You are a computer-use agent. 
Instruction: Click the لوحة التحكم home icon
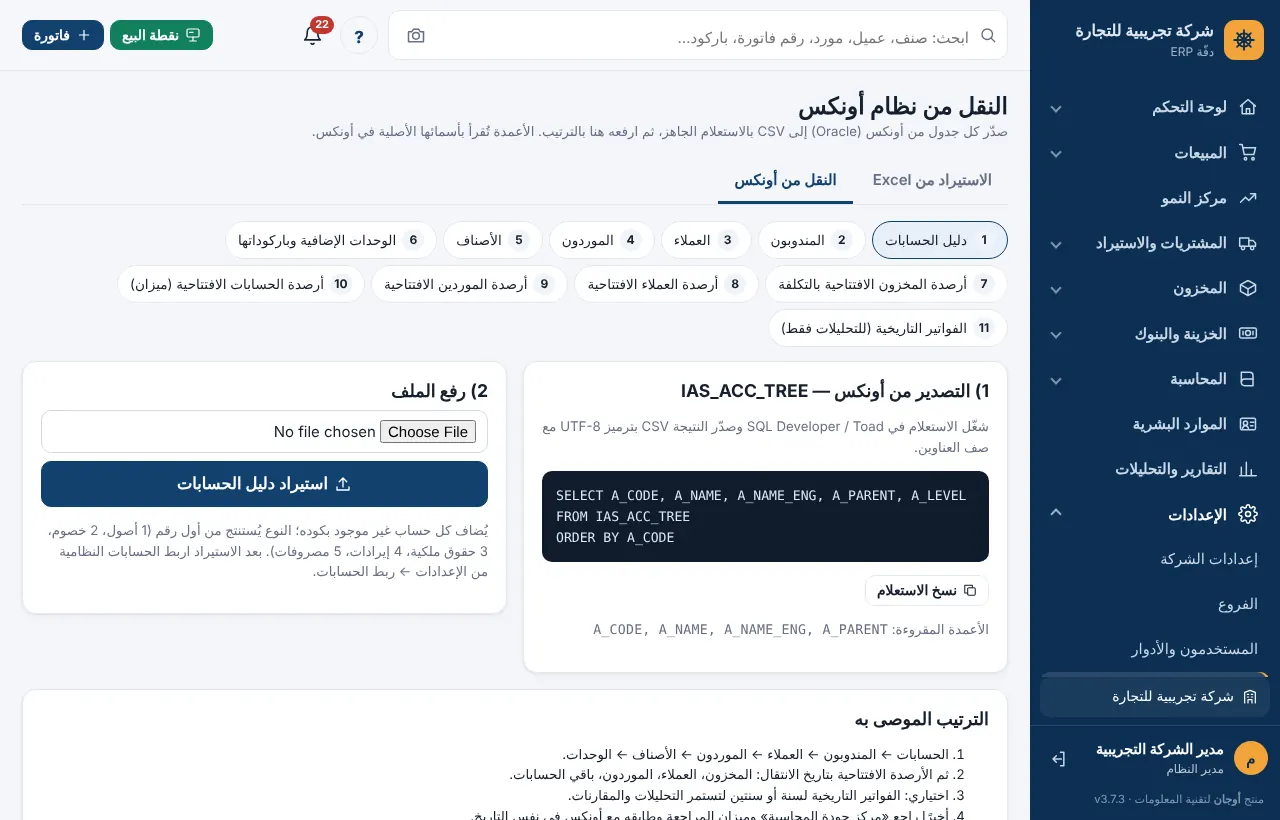[x=1247, y=107]
